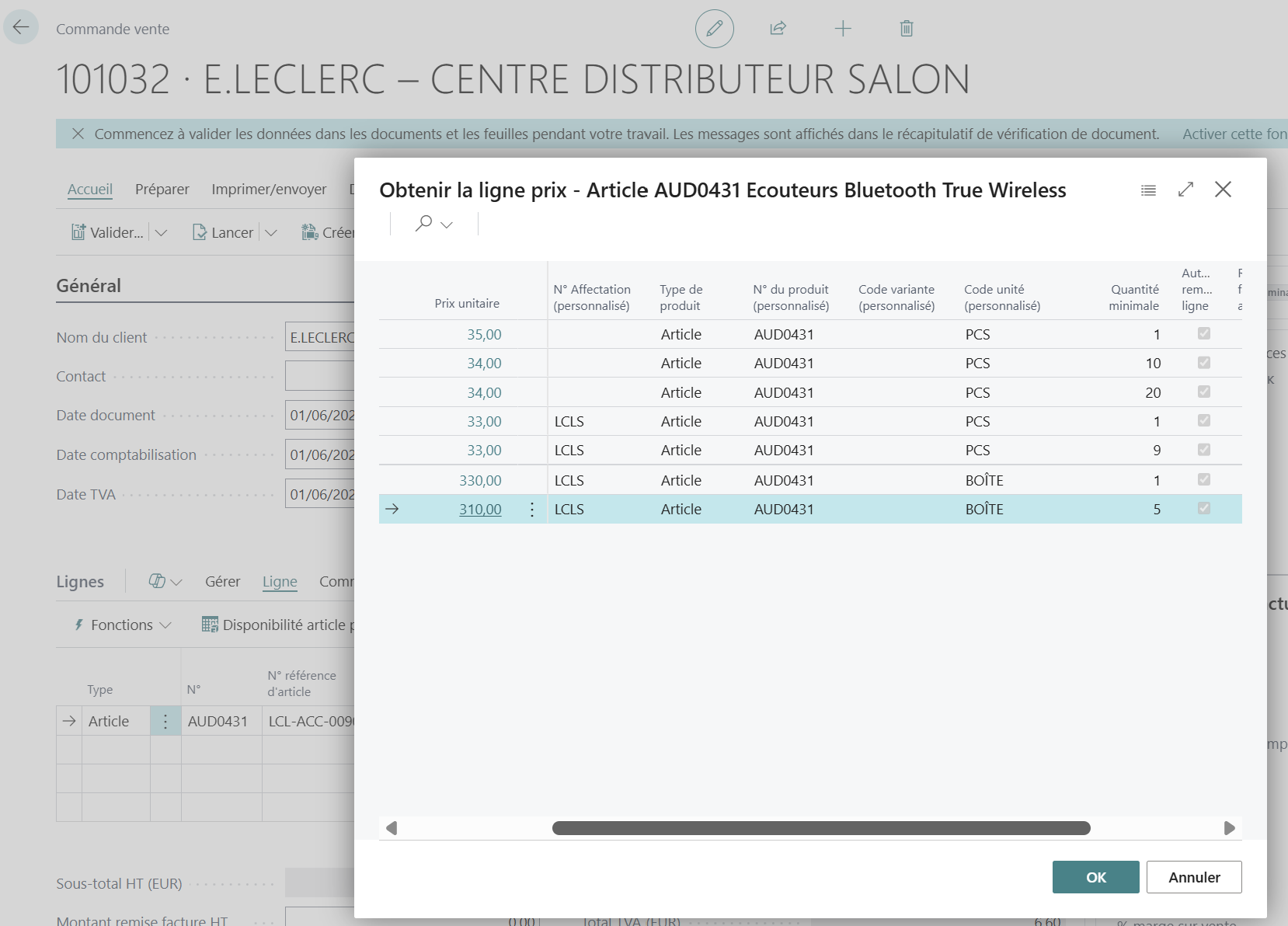Click Disponibilité article icon

coord(210,625)
